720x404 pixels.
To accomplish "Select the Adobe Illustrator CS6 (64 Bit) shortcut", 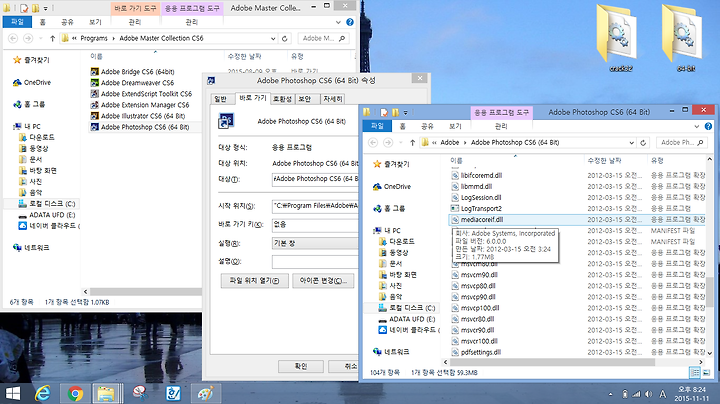I will tap(138, 116).
